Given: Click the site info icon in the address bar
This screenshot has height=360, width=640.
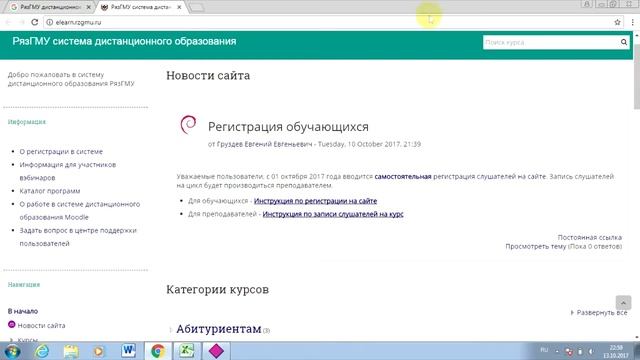Looking at the screenshot, I should tap(49, 22).
